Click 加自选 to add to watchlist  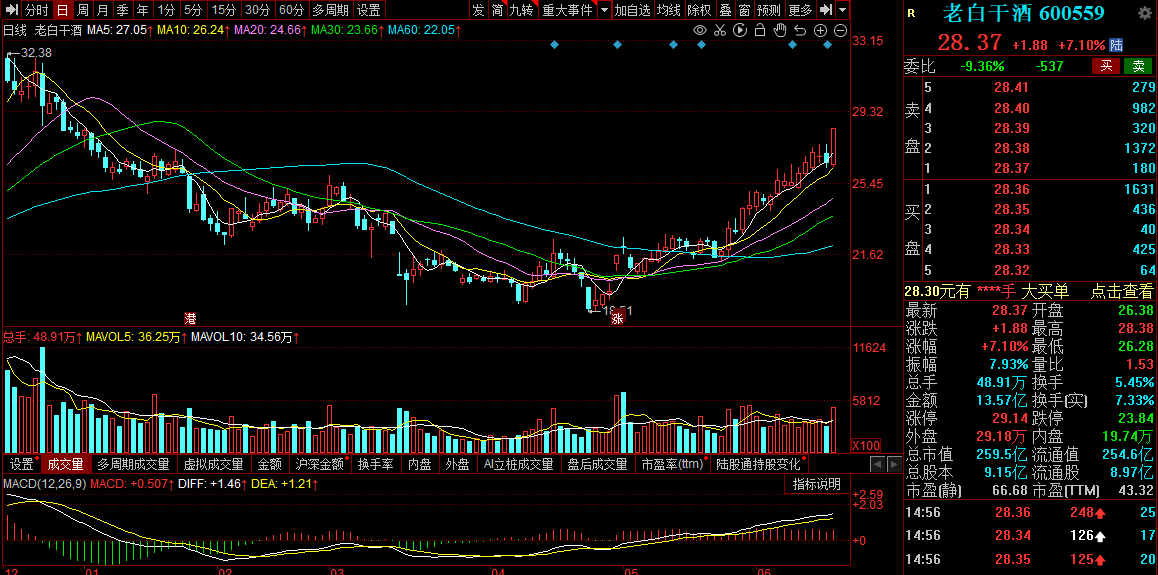(x=634, y=10)
